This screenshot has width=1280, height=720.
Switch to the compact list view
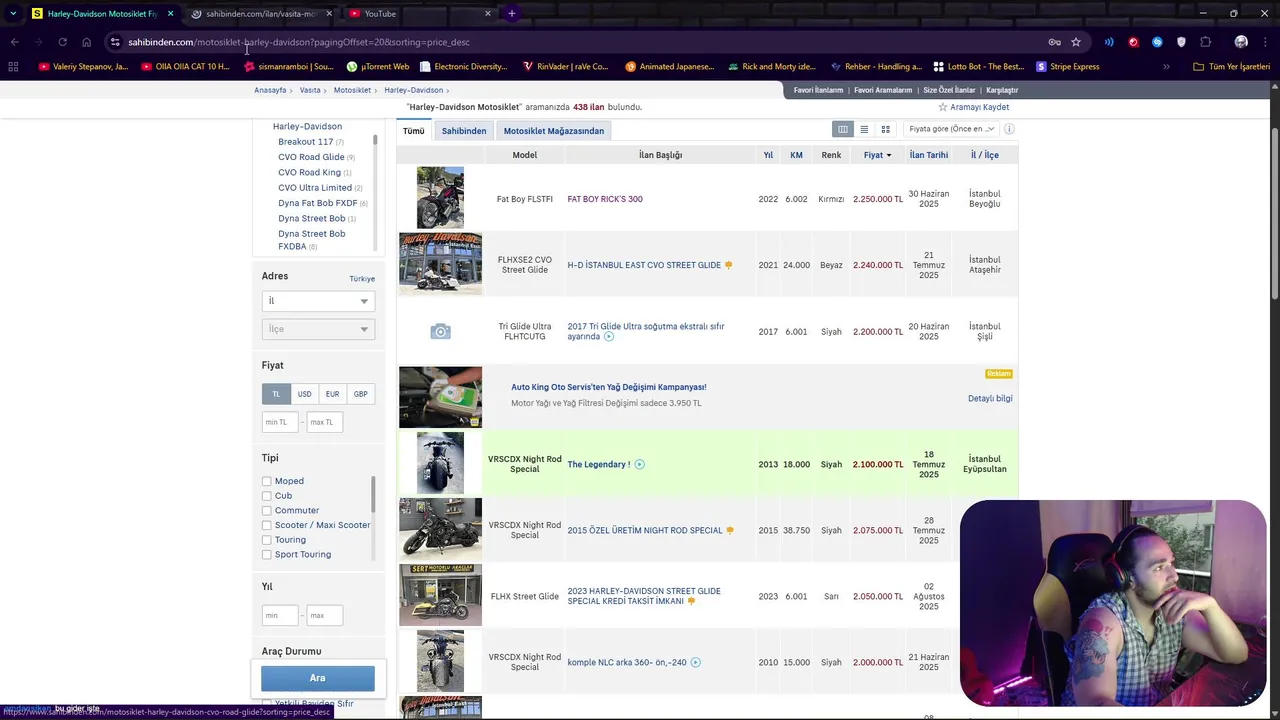coord(864,129)
